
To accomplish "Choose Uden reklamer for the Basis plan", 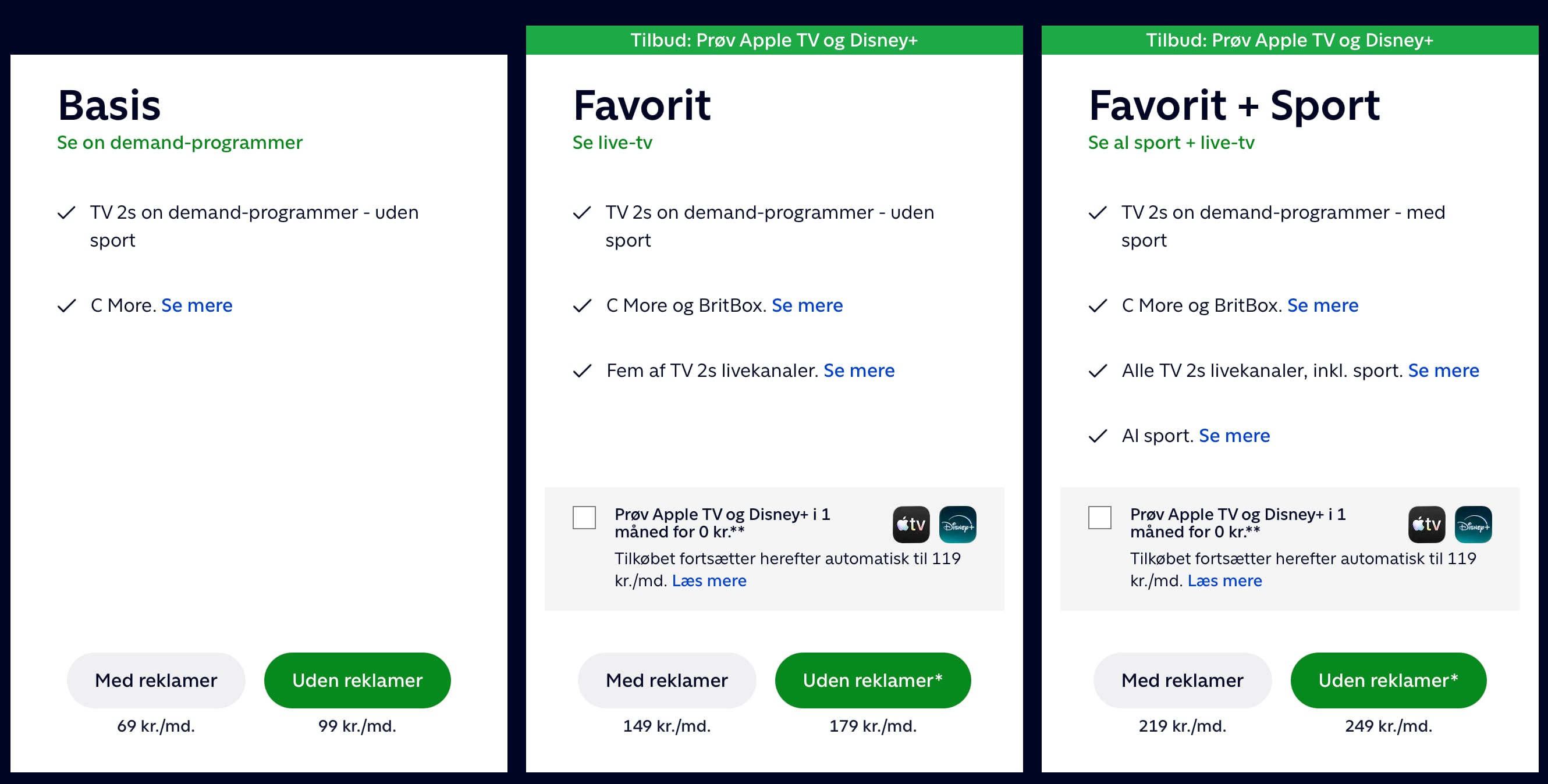I will tap(357, 680).
